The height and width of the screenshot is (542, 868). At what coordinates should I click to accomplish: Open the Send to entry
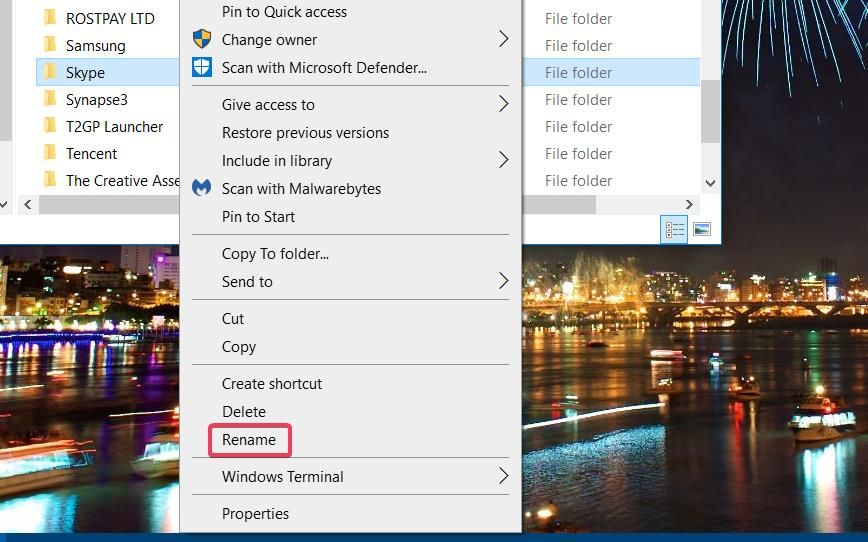click(x=247, y=282)
